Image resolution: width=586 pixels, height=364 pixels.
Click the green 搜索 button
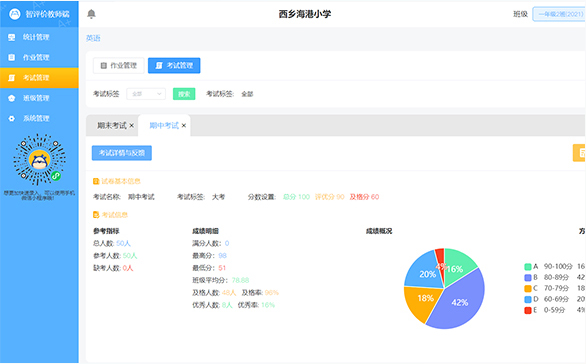pyautogui.click(x=184, y=94)
